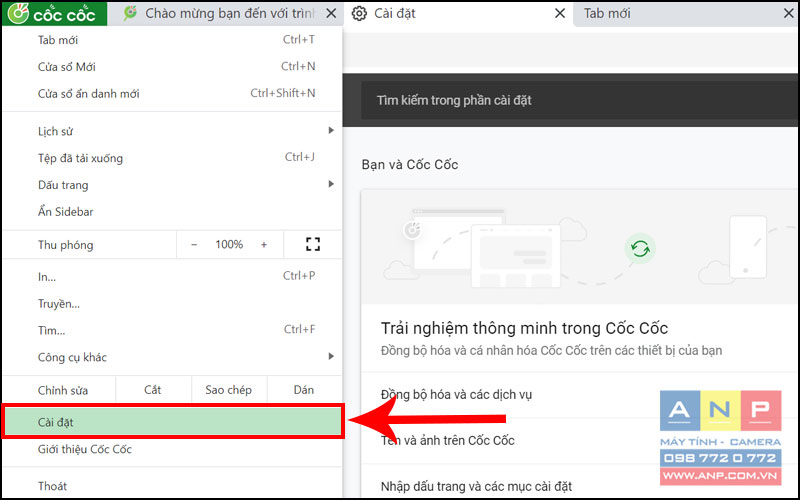This screenshot has height=500, width=800.
Task: Open Tệp đã tải xuống
Action: (x=172, y=158)
